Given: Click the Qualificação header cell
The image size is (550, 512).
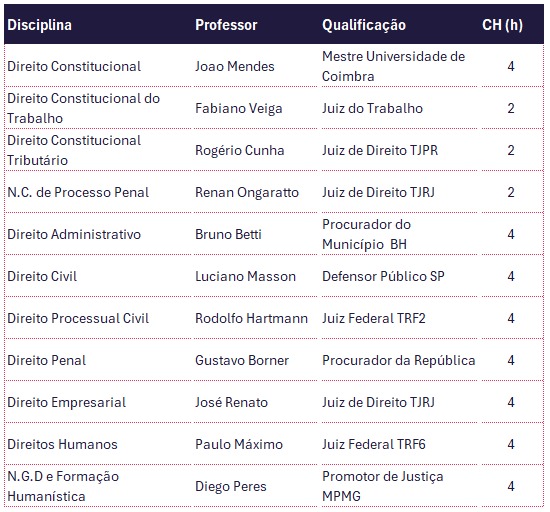Looking at the screenshot, I should coord(398,25).
